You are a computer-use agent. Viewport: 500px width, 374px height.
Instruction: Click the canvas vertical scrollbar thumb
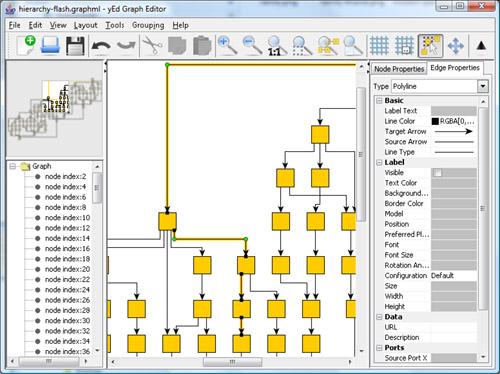point(361,154)
